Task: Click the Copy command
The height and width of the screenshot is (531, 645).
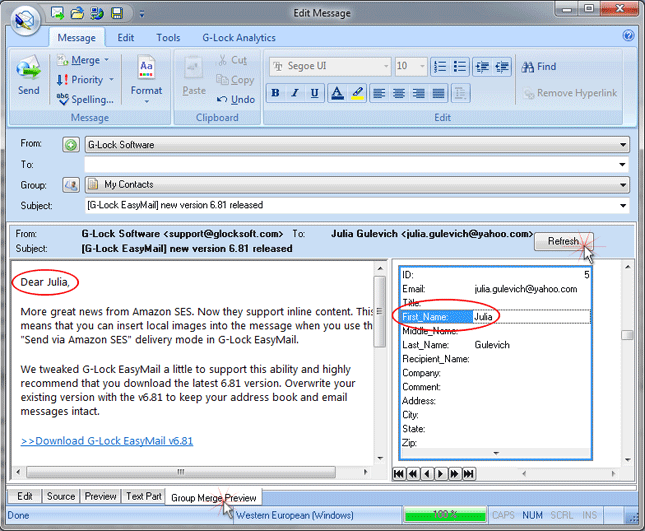Action: pos(235,80)
